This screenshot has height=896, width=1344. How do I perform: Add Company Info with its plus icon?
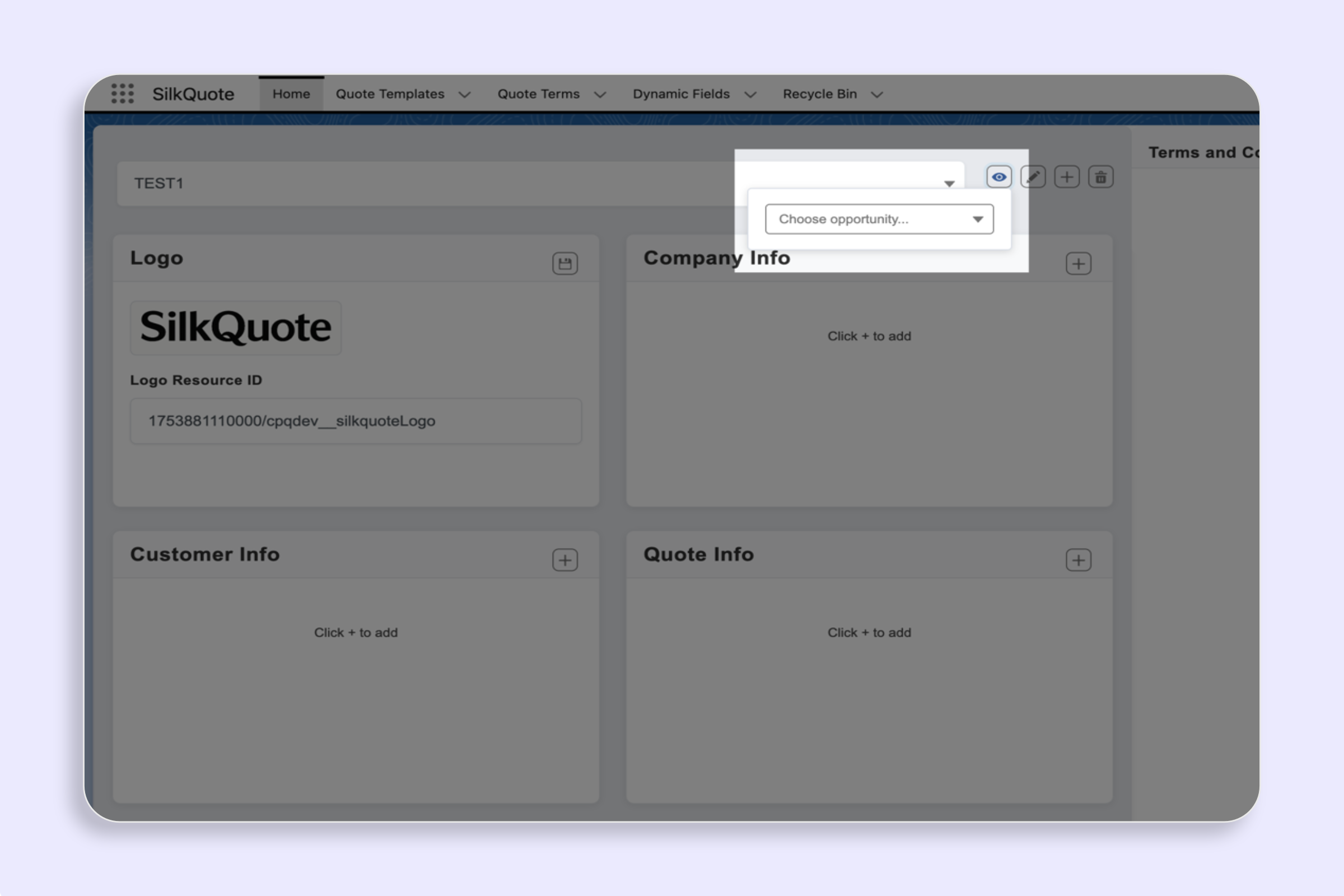[x=1079, y=263]
